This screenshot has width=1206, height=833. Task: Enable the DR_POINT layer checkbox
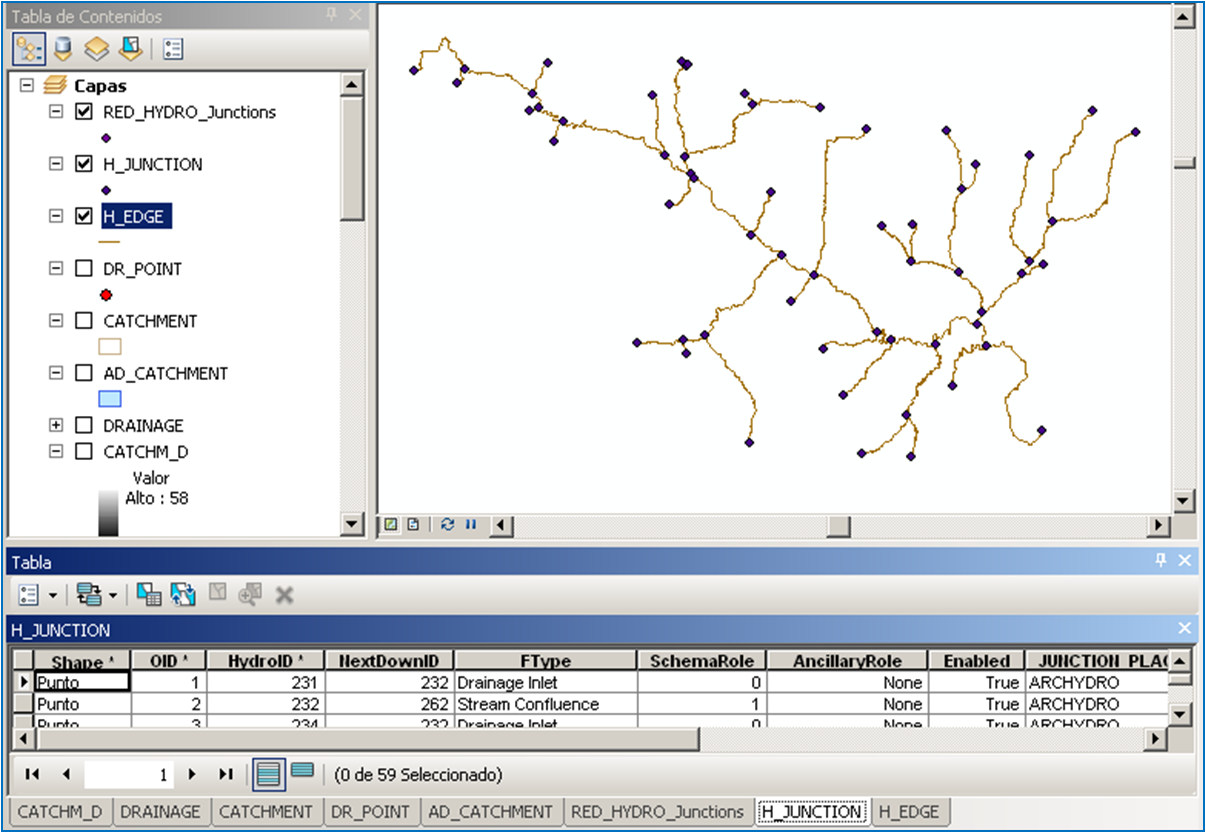[85, 269]
